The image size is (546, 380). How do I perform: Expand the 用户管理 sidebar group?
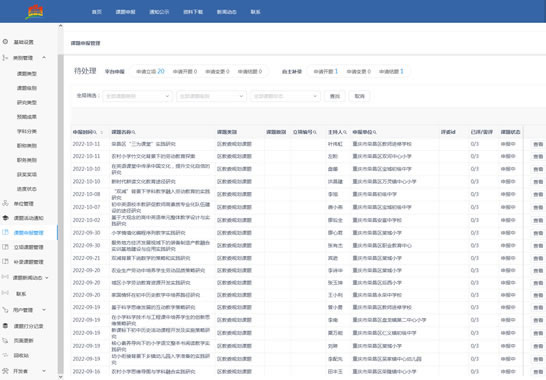point(44,310)
